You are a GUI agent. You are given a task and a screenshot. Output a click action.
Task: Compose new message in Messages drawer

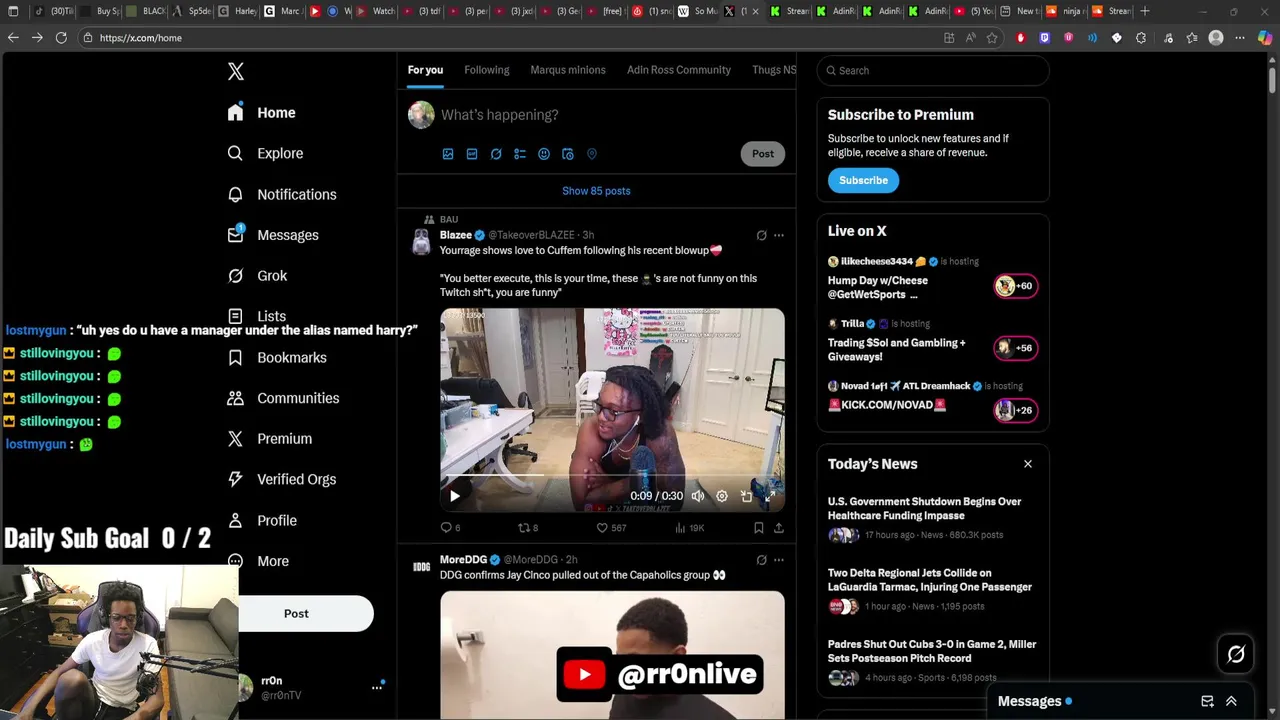tap(1207, 701)
